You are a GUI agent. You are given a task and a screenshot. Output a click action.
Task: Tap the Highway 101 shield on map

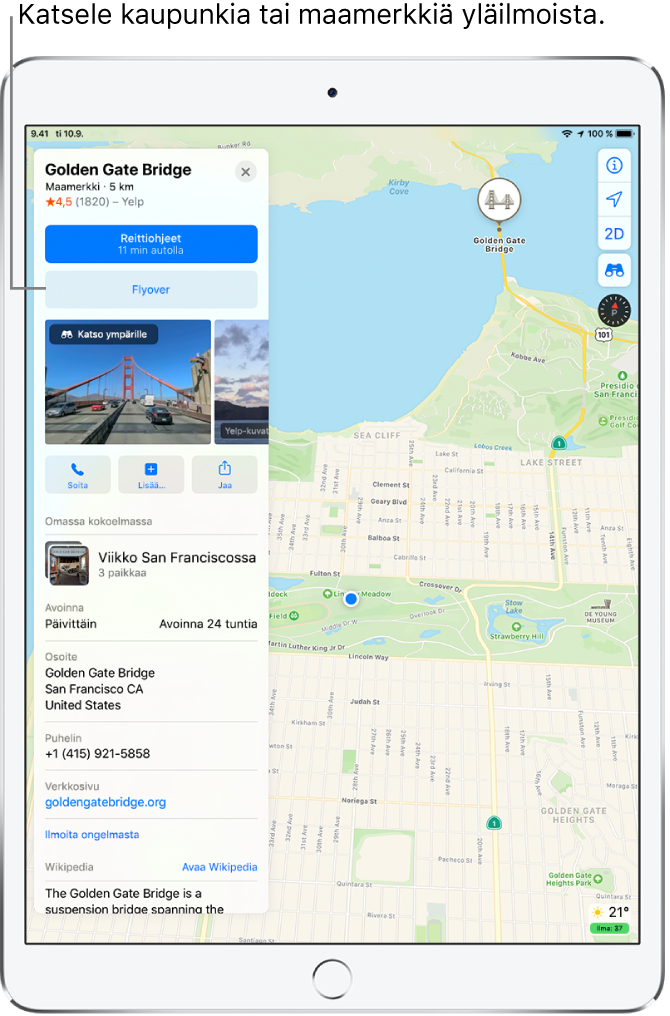click(603, 334)
